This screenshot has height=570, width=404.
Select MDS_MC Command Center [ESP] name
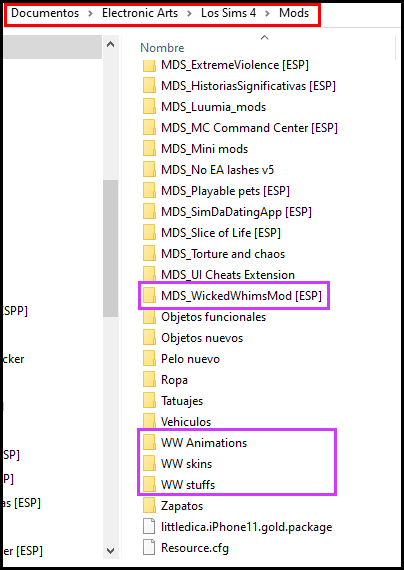[x=249, y=128]
